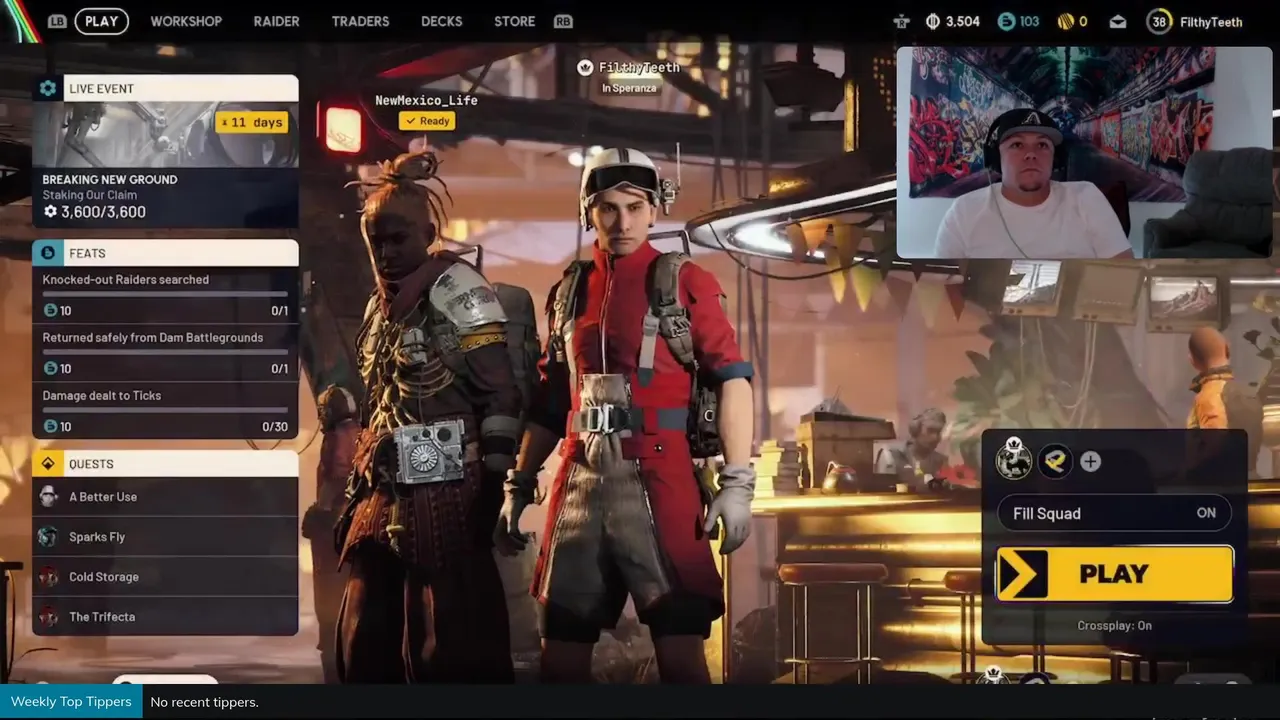Click the Quests yellow diamond icon
The height and width of the screenshot is (720, 1280).
tap(47, 464)
